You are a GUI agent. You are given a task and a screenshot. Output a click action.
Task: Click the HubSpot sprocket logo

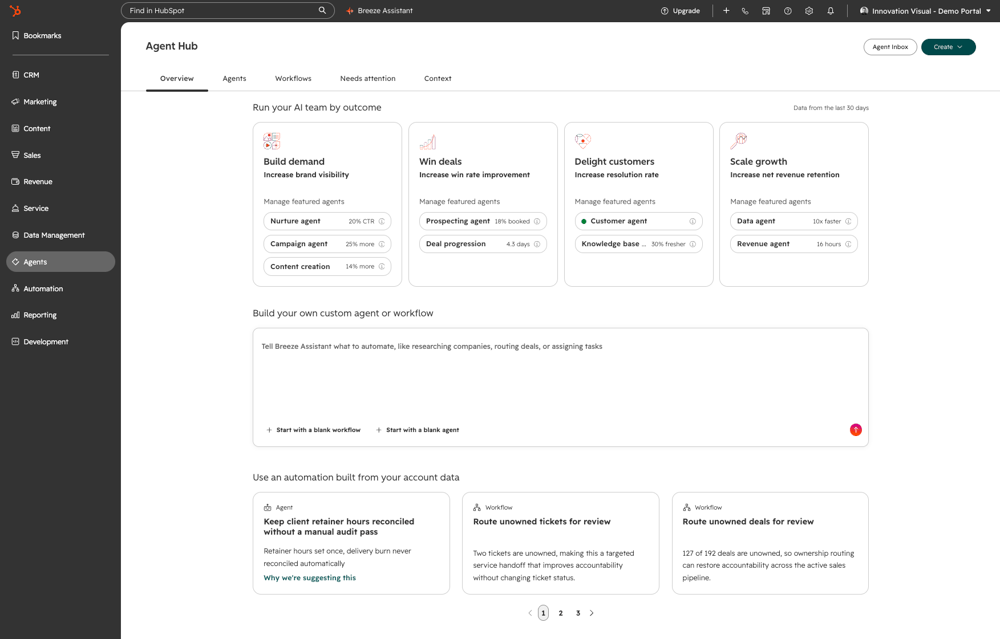tap(15, 11)
